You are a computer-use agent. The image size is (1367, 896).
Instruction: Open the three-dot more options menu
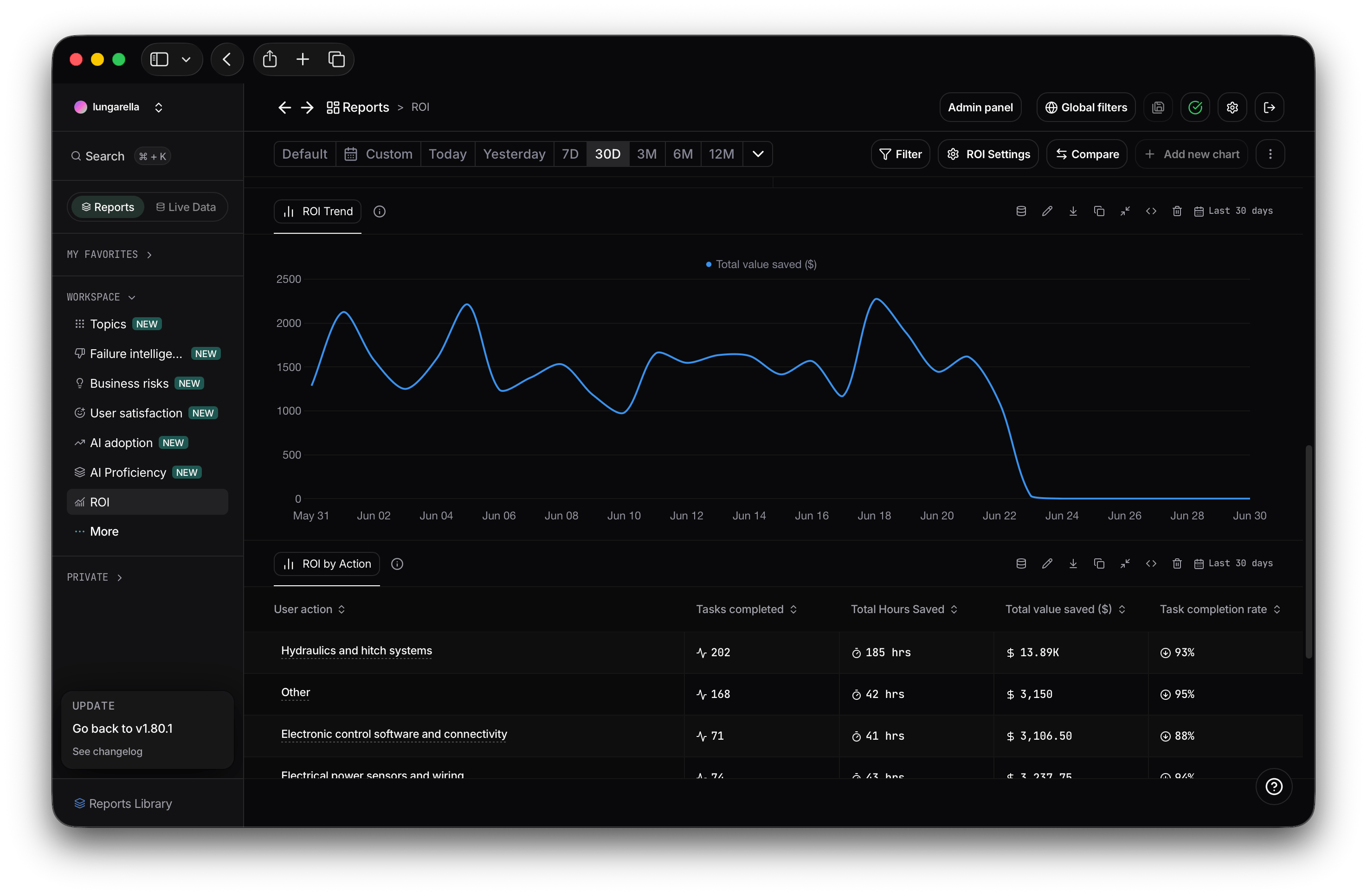(1270, 154)
